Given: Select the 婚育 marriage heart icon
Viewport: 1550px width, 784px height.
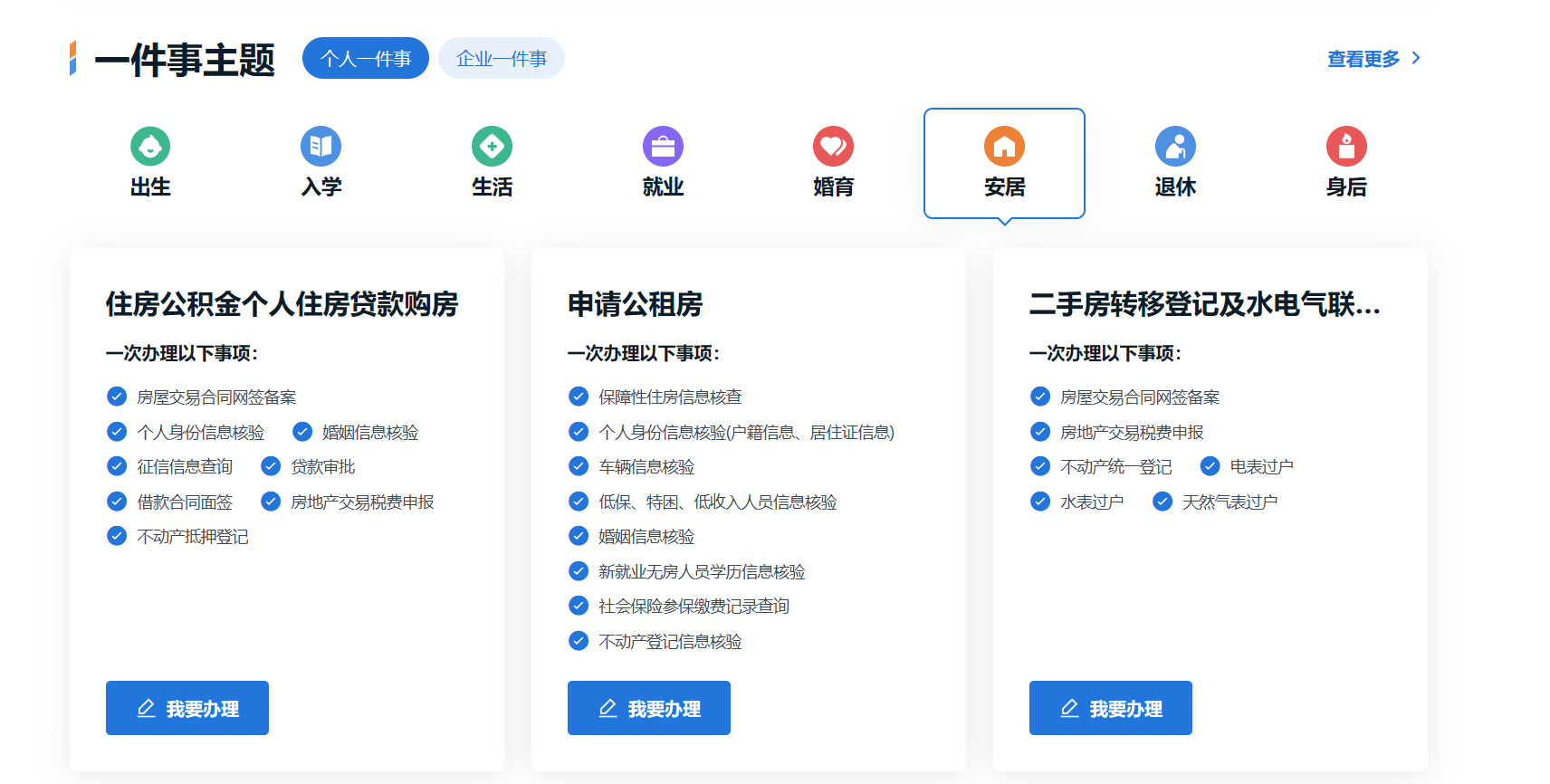Looking at the screenshot, I should pos(833,146).
